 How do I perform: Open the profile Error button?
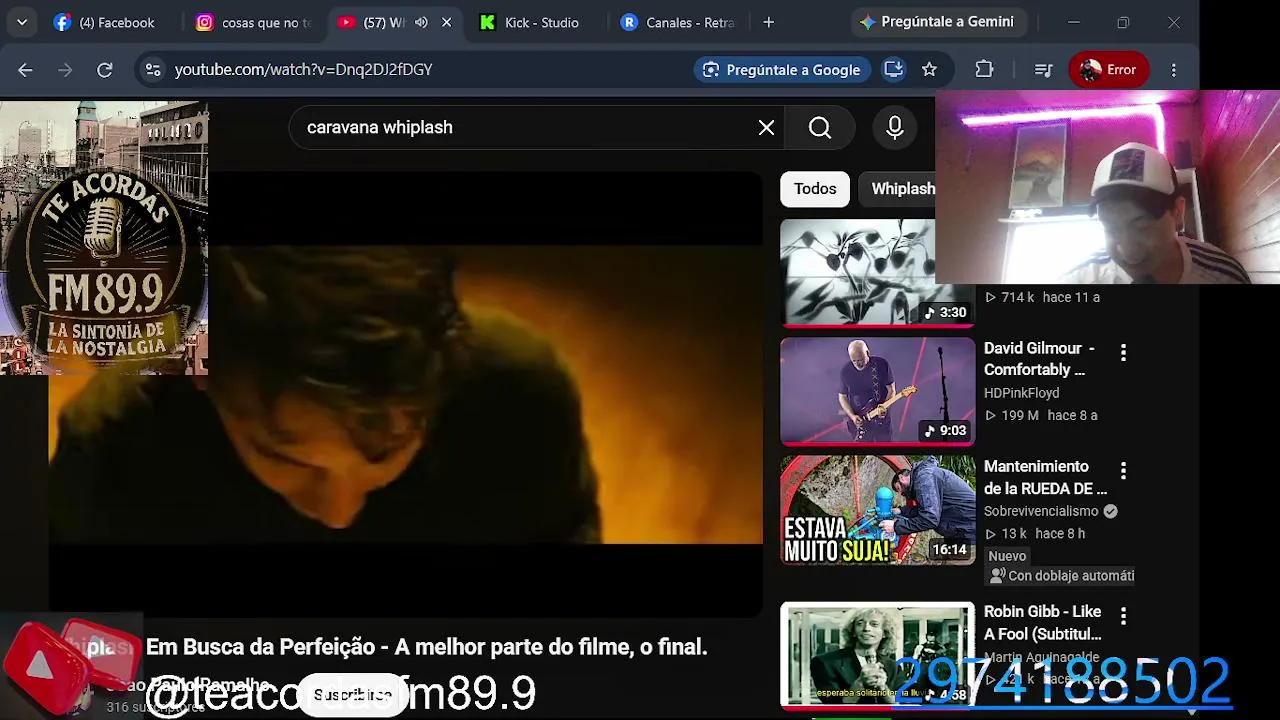(1108, 69)
